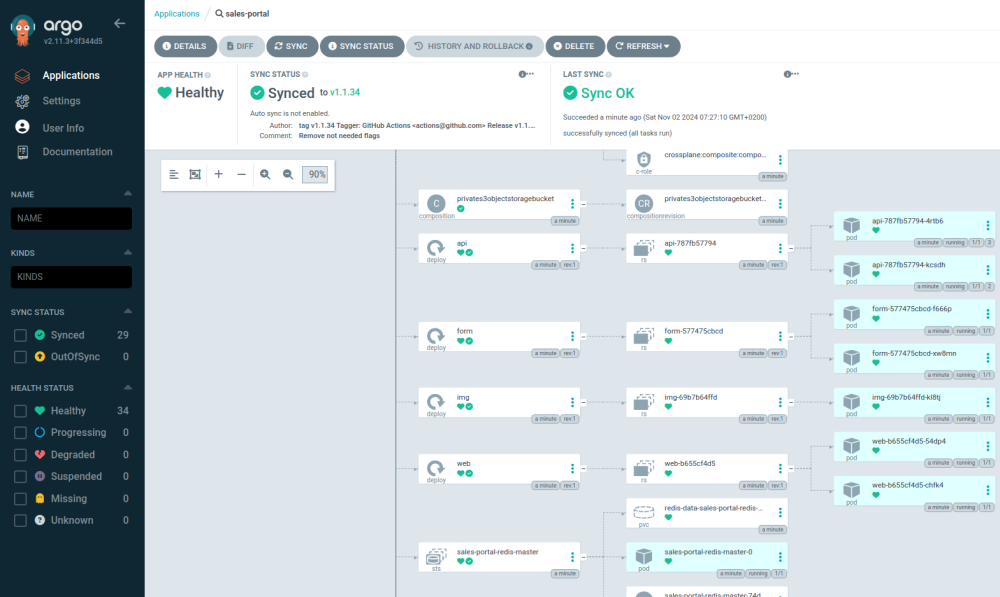
Task: Check the Suspended filter checkbox
Action: click(x=20, y=477)
